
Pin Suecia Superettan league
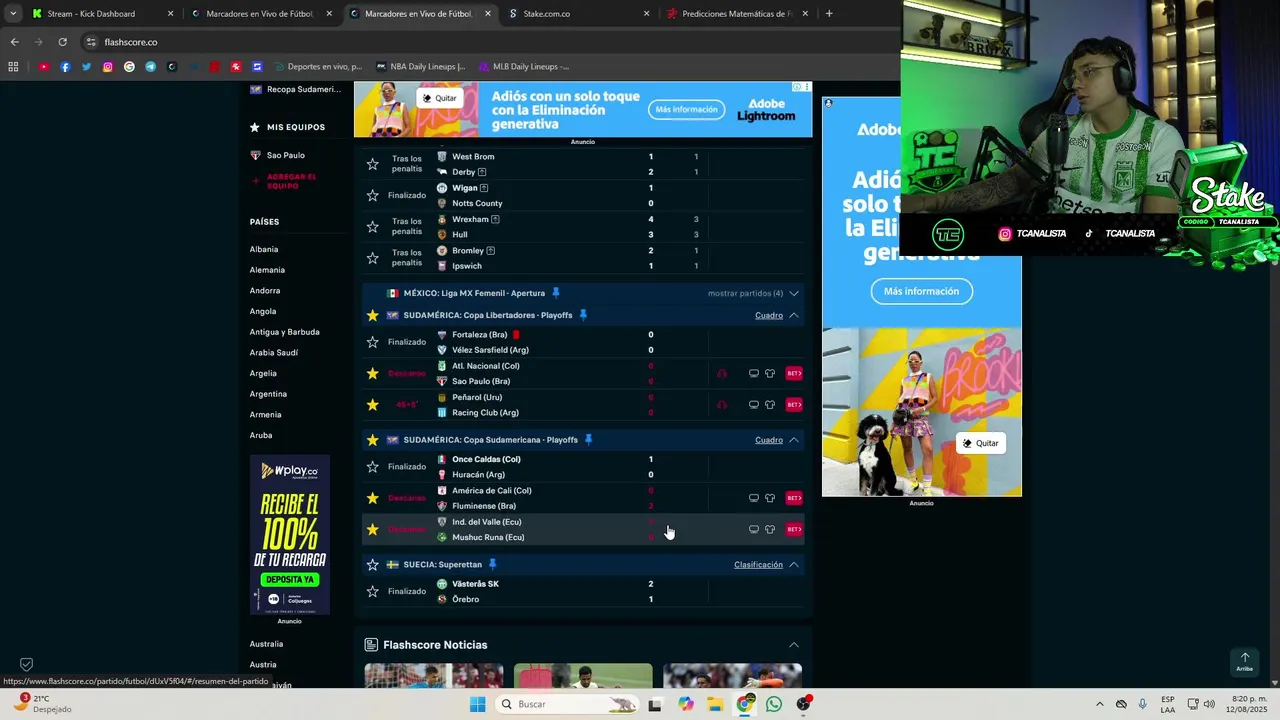(x=492, y=564)
